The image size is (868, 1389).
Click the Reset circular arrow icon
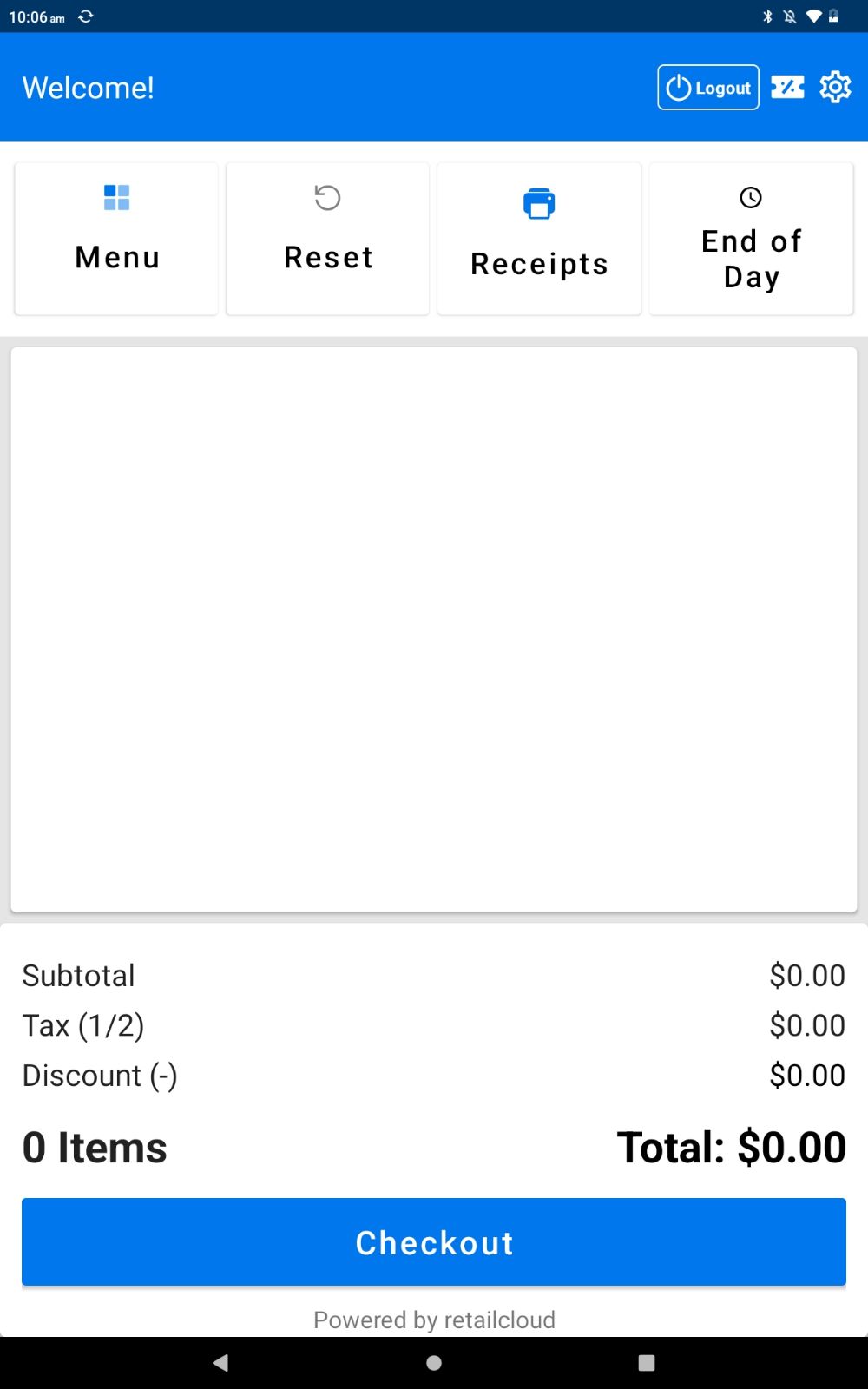[327, 197]
